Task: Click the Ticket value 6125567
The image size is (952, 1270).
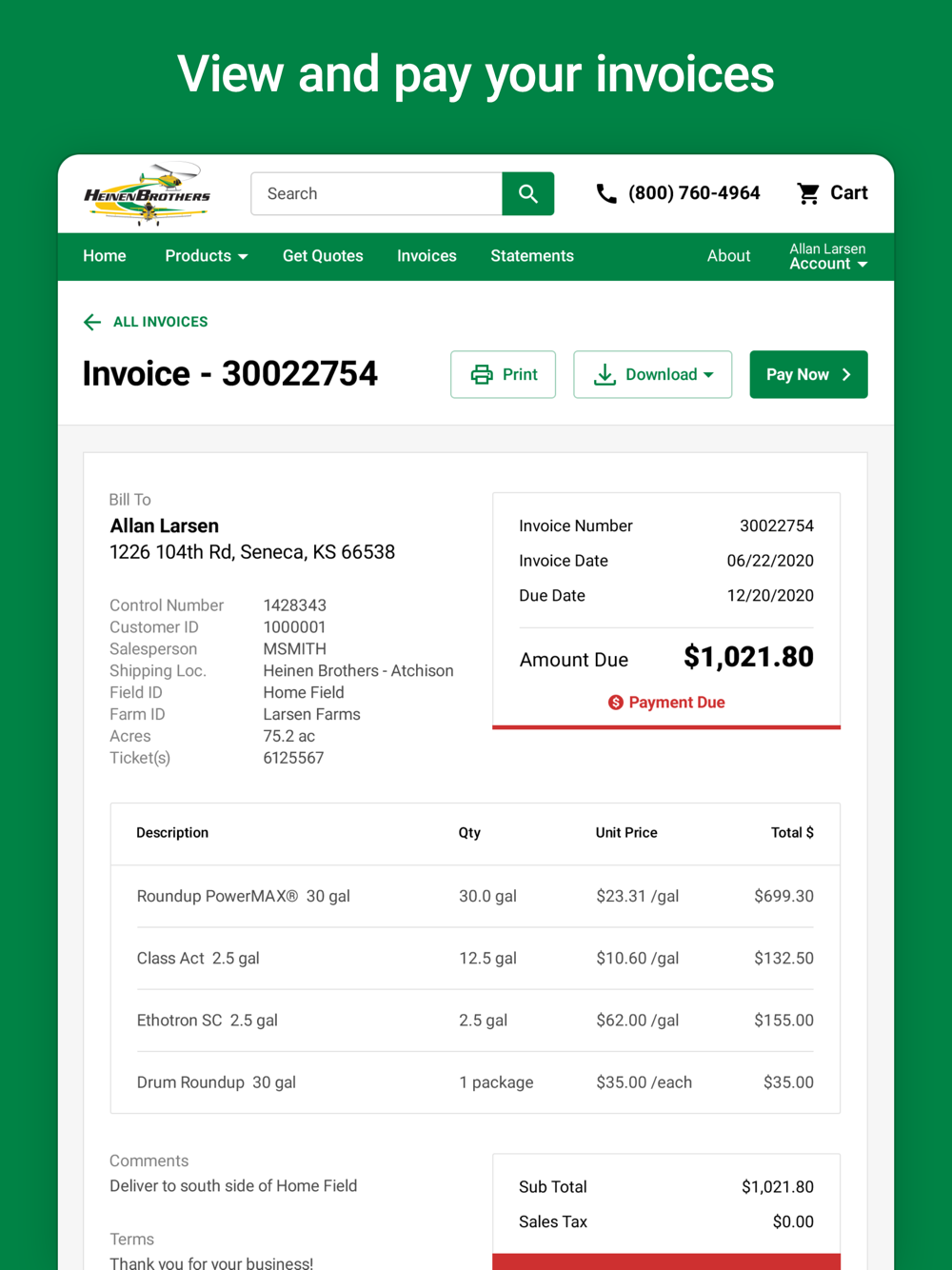Action: pyautogui.click(x=293, y=759)
